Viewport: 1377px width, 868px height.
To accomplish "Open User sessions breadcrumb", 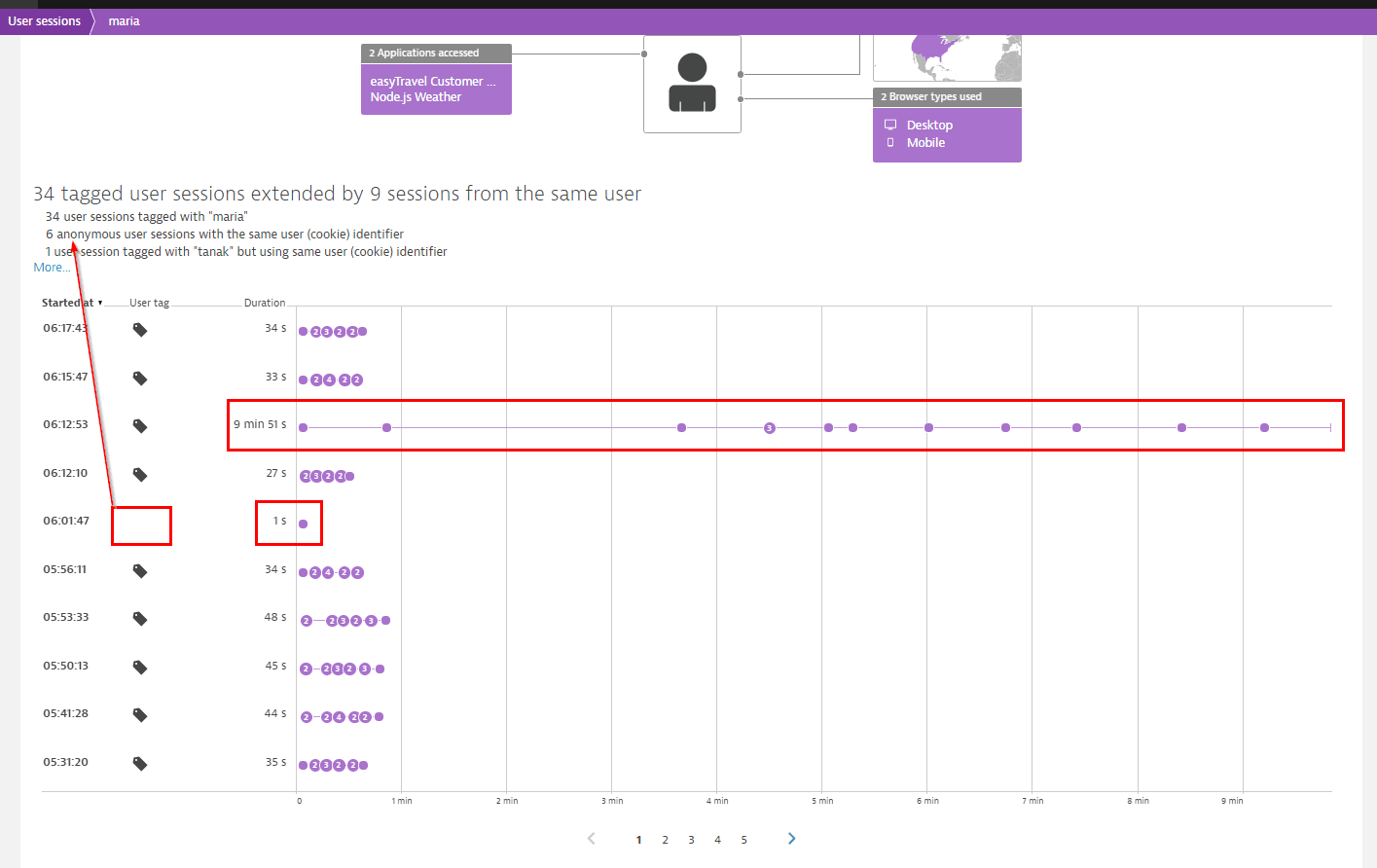I will [45, 21].
